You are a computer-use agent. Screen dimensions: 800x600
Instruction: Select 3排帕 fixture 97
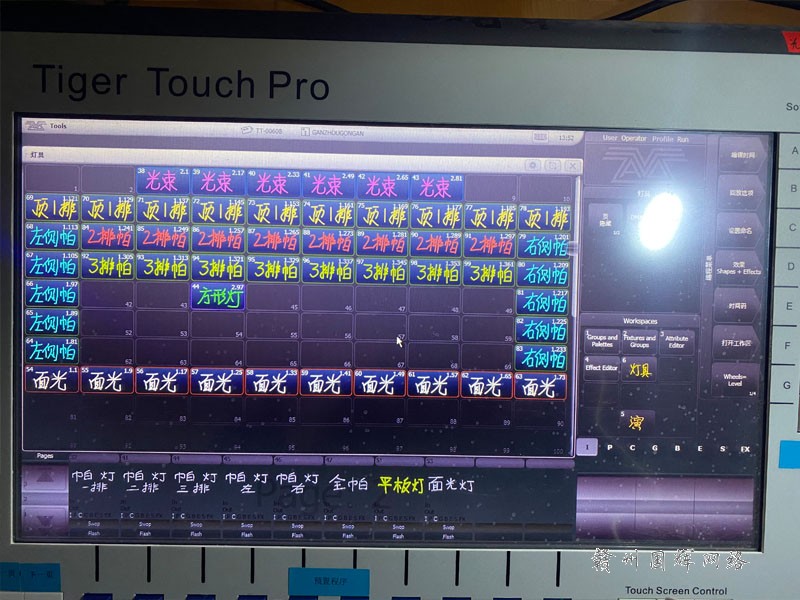tap(383, 270)
